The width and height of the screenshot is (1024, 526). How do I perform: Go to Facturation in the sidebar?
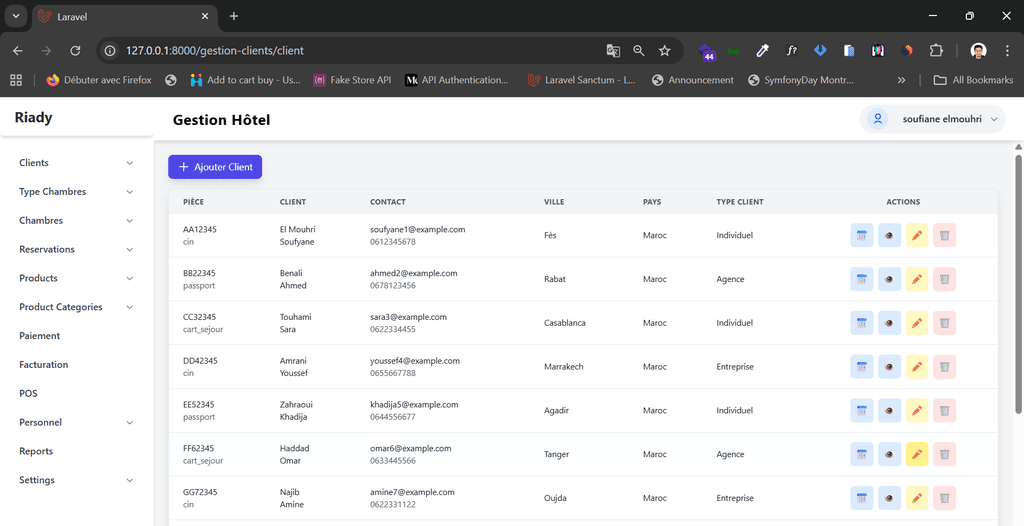44,365
